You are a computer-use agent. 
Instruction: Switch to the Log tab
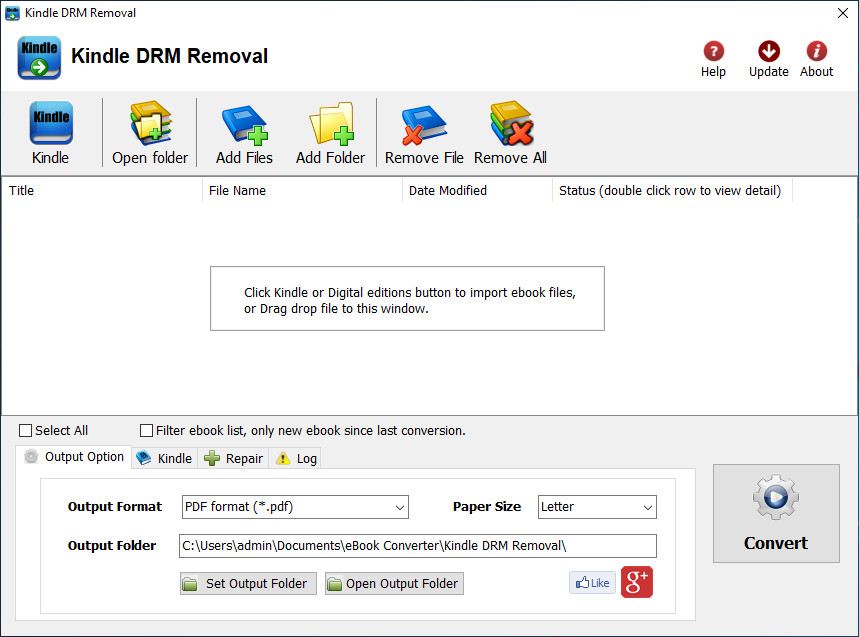295,458
